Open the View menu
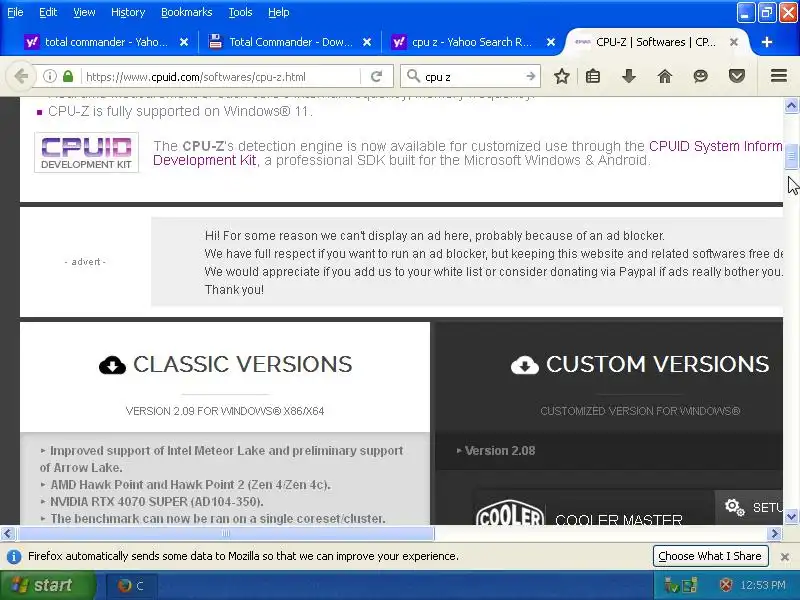The height and width of the screenshot is (600, 800). point(84,12)
